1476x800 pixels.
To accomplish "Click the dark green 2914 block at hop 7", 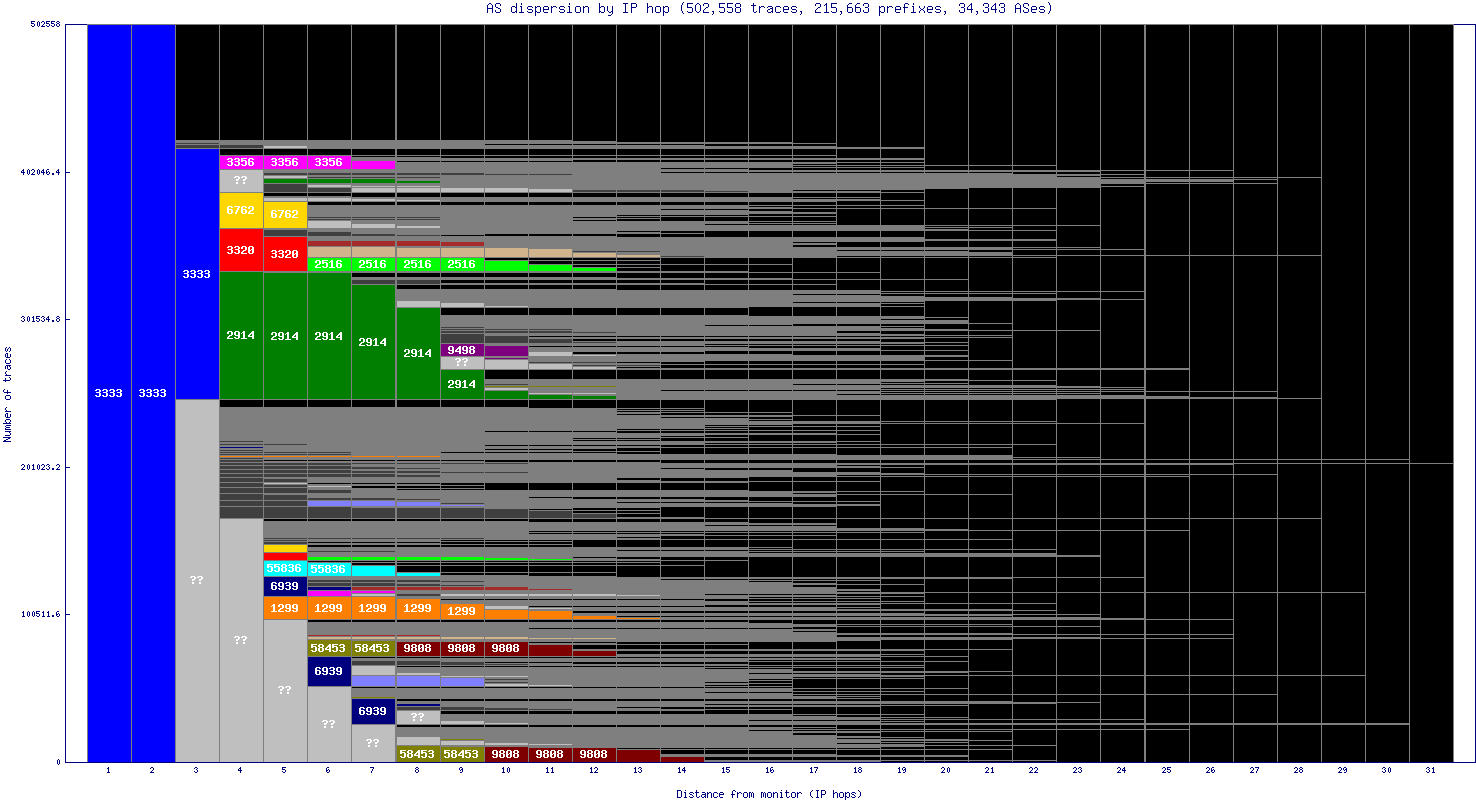I will 373,342.
